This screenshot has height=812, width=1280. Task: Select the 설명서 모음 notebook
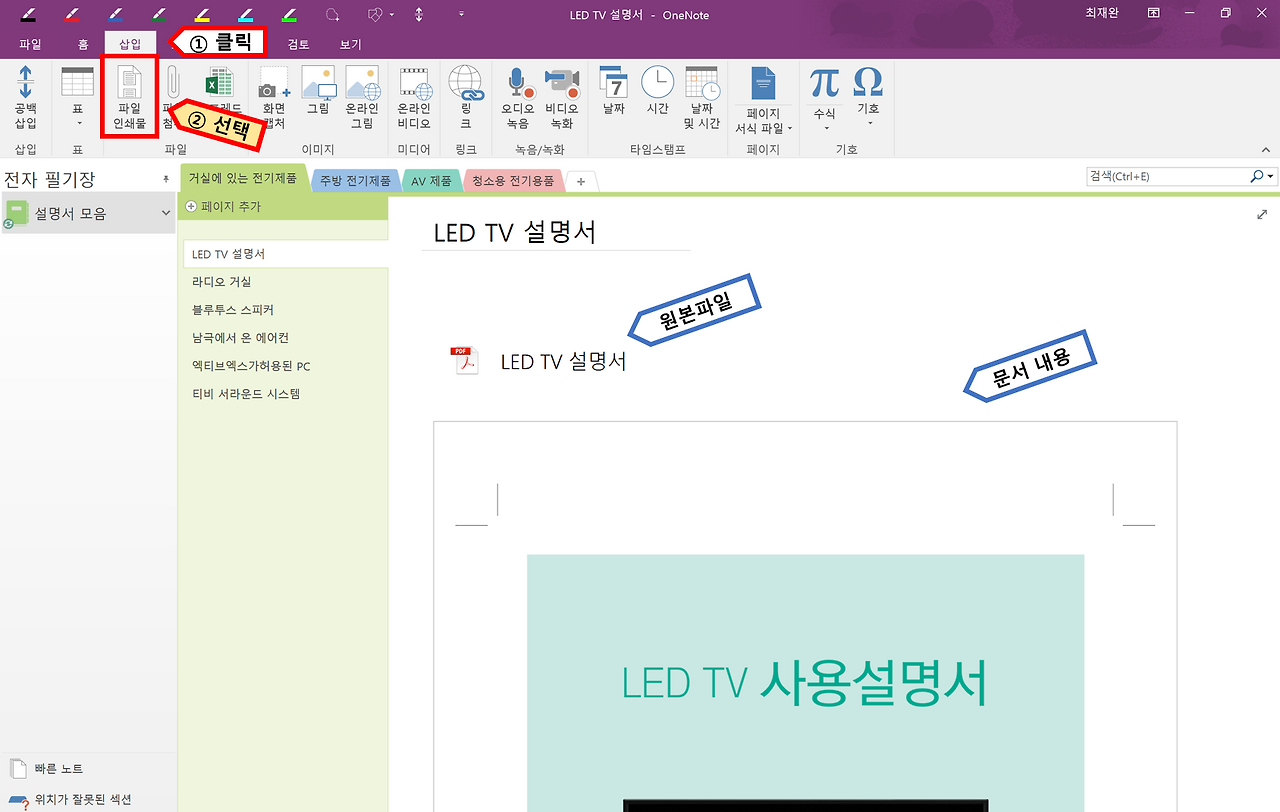[88, 213]
